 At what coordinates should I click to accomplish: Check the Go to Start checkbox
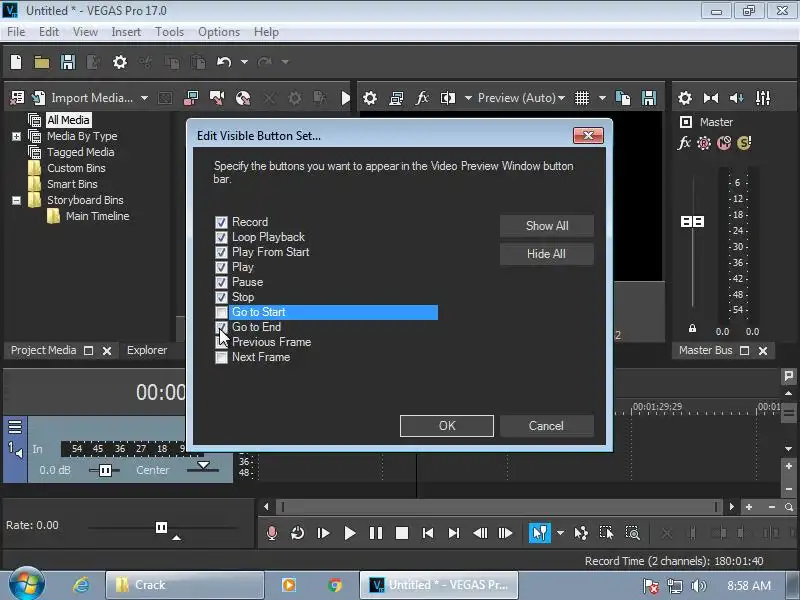(221, 312)
